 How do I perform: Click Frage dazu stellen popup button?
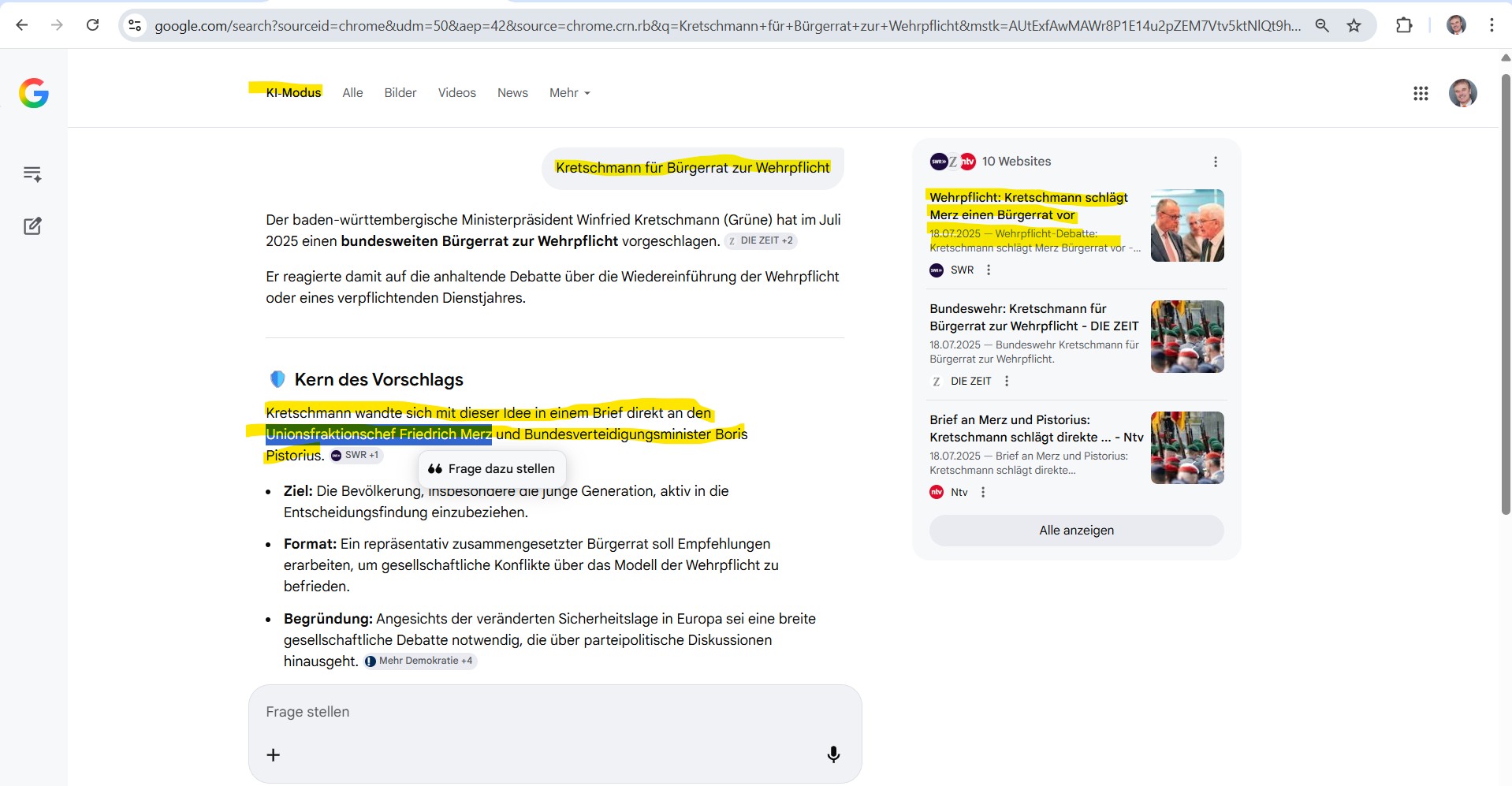(492, 469)
